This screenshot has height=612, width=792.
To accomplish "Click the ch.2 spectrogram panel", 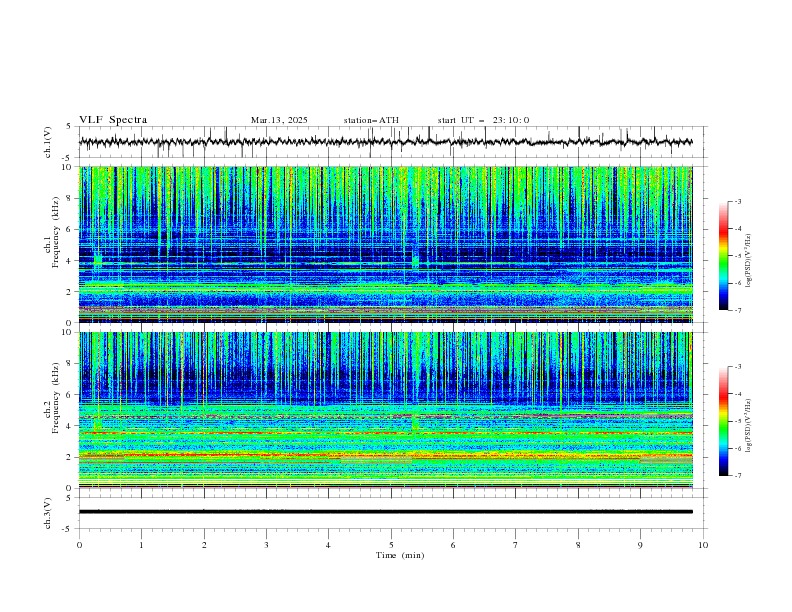I will (x=386, y=410).
